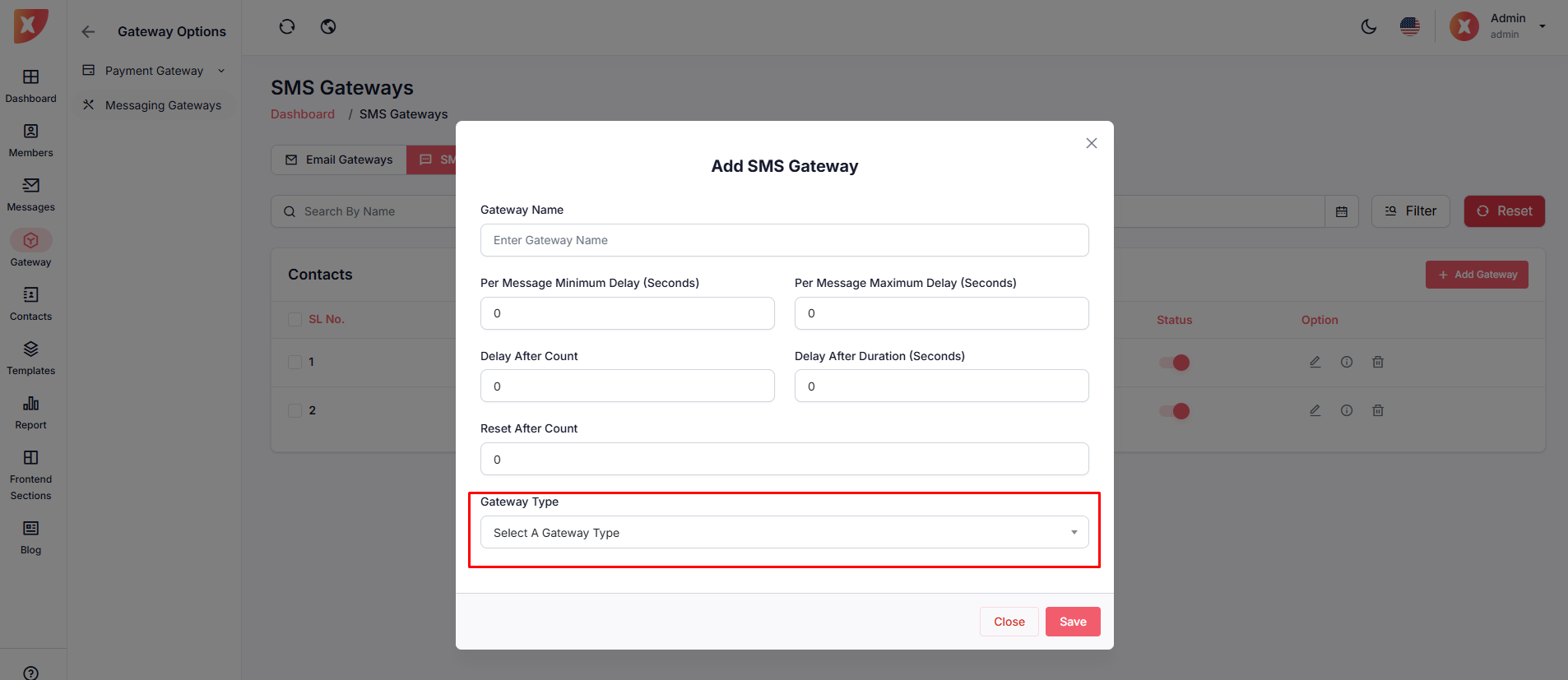Viewport: 1568px width, 680px height.
Task: Open the Select A Gateway Type dropdown
Action: 784,533
